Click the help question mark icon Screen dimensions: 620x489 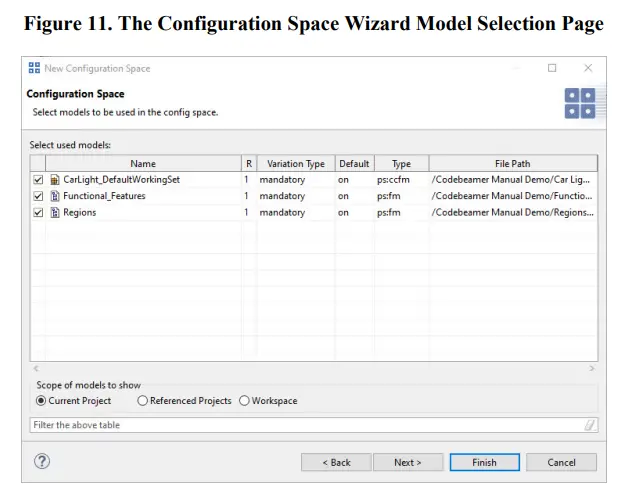42,461
